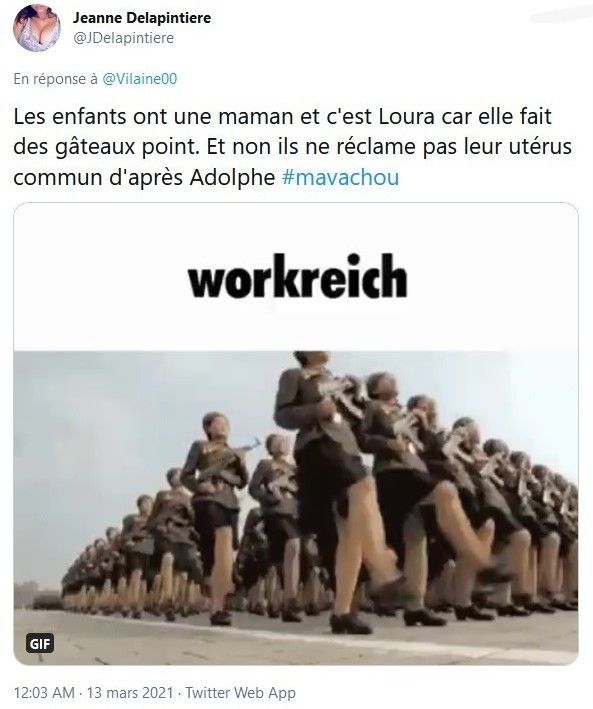The image size is (593, 709).
Task: Visit the @JDelapintiere handle link
Action: pos(123,38)
